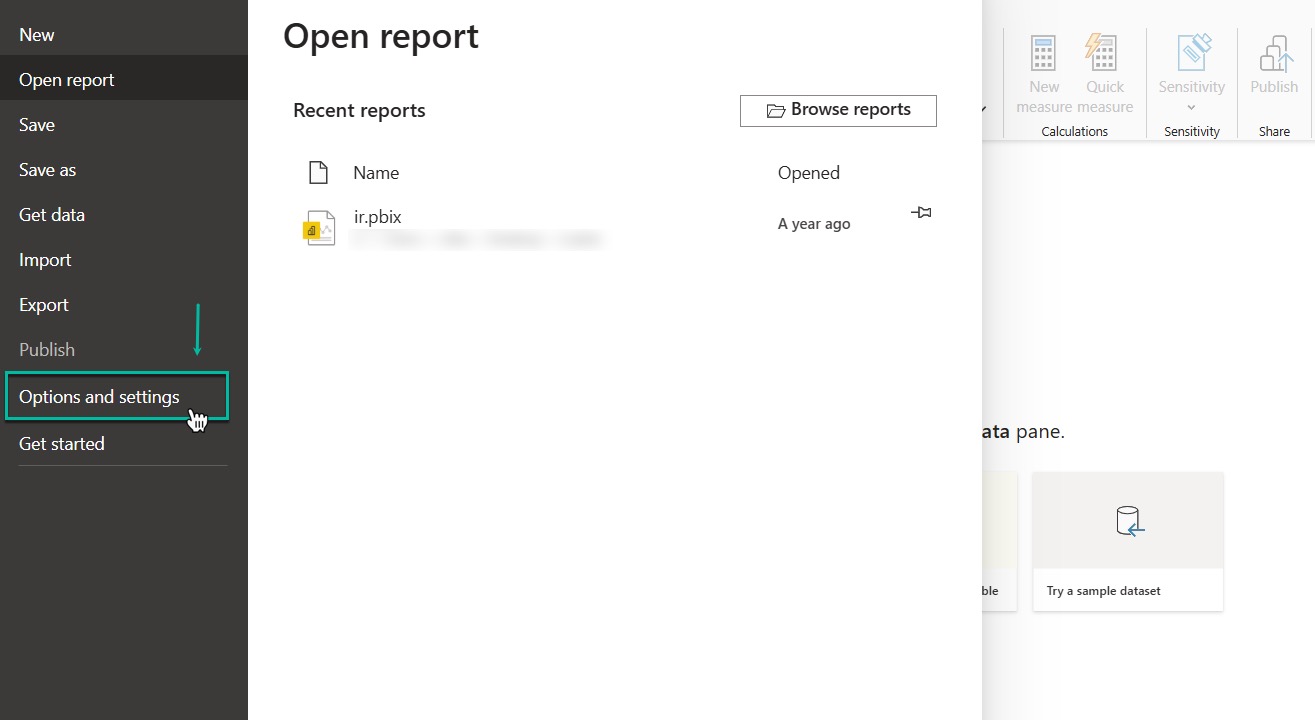Open the Save as menu entry
This screenshot has width=1315, height=720.
point(47,170)
